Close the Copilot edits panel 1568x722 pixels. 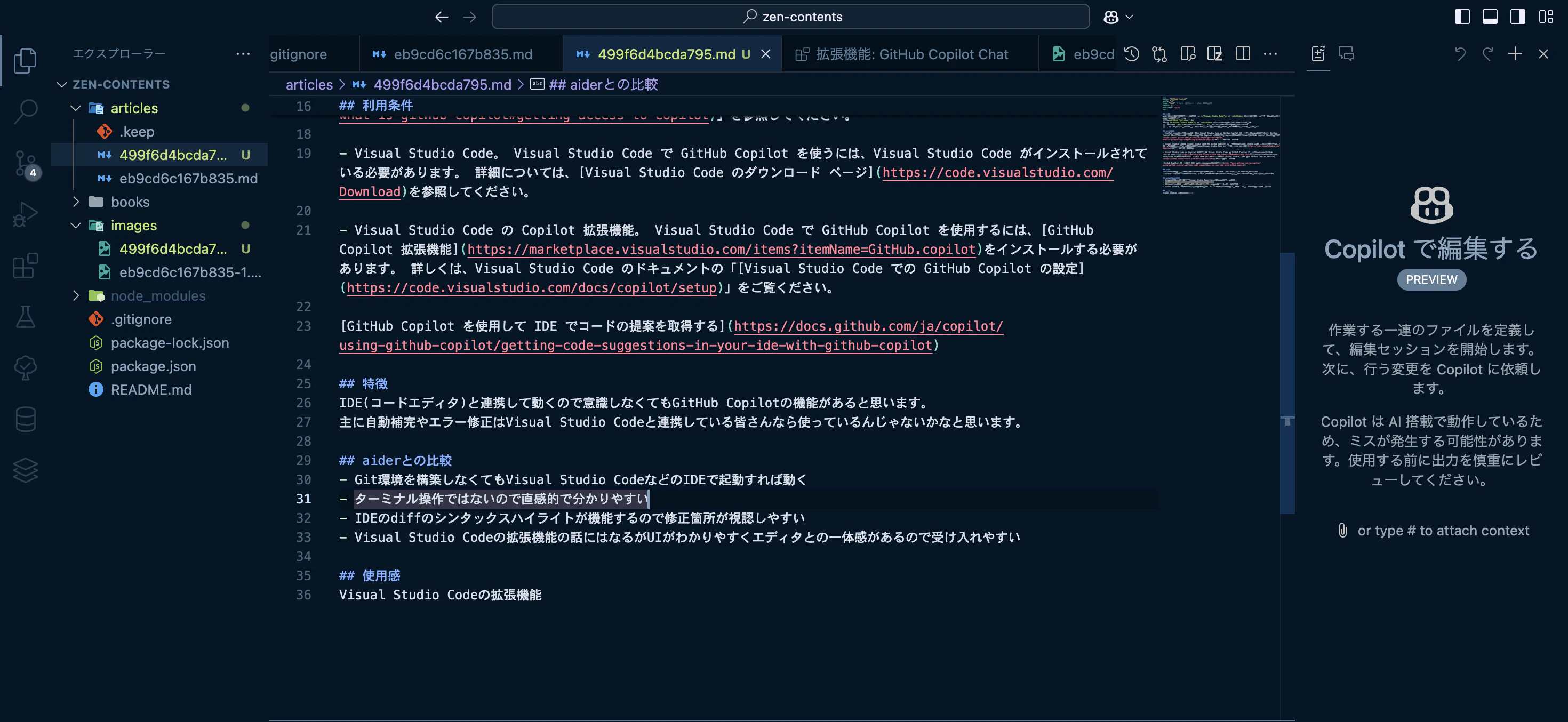1543,54
